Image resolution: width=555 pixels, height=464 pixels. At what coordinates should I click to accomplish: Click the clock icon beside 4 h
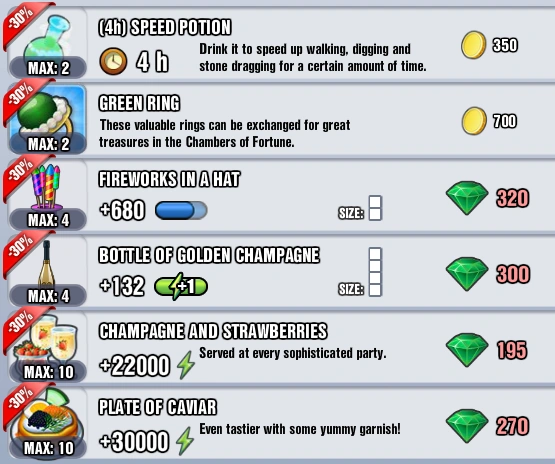tap(113, 62)
